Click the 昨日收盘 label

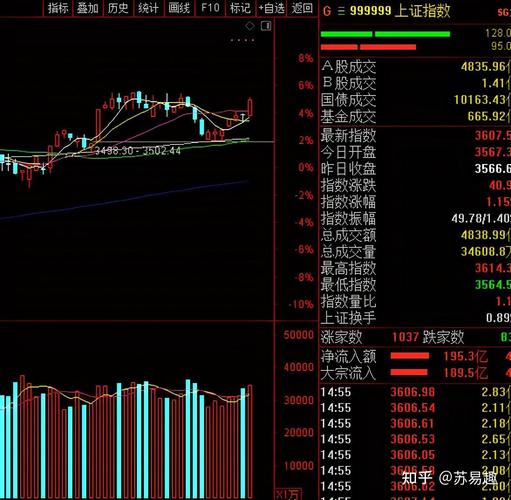pos(348,169)
